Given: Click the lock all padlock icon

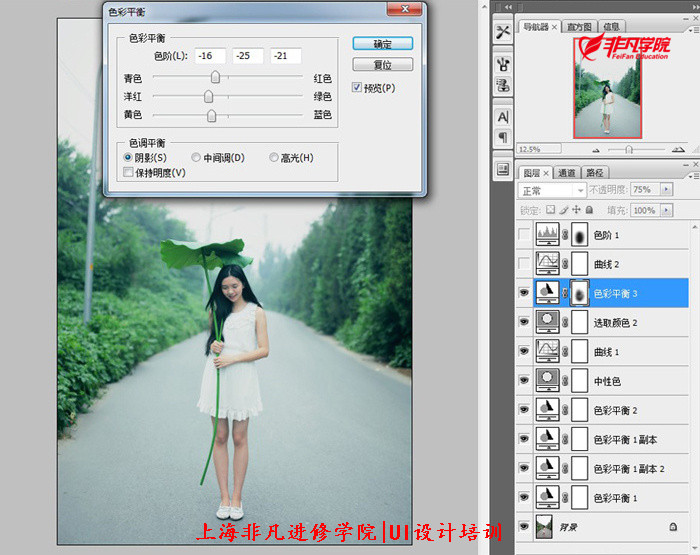Looking at the screenshot, I should tap(589, 209).
